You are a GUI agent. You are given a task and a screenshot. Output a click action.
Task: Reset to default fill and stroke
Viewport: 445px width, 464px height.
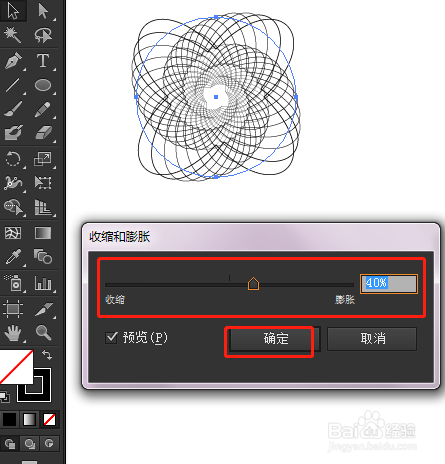click(5, 397)
